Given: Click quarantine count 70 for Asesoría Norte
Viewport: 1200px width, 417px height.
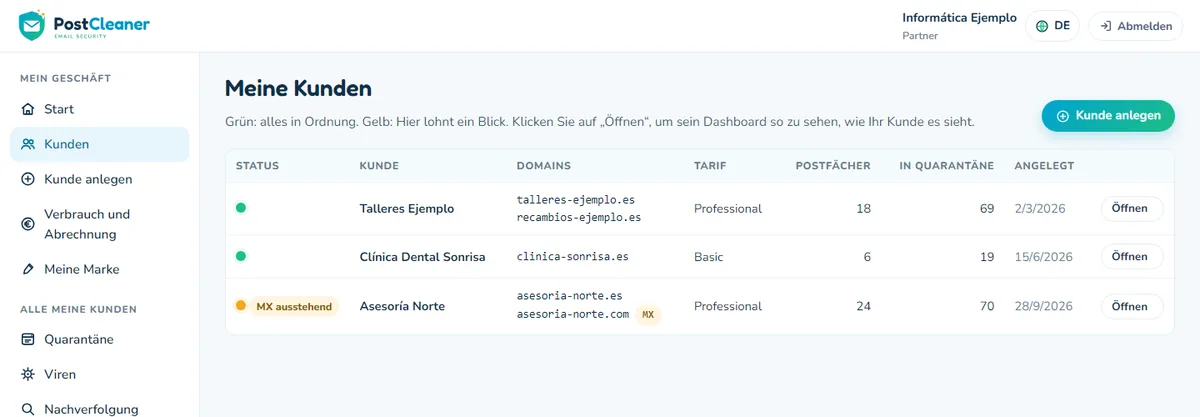Looking at the screenshot, I should 987,306.
